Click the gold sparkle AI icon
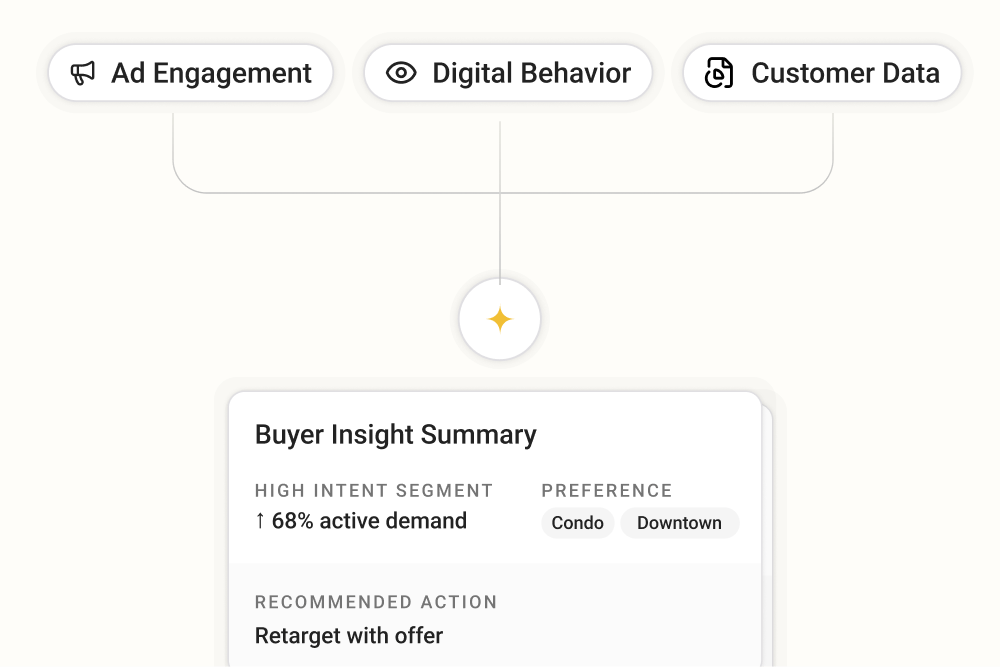Viewport: 1000px width, 667px height. (x=500, y=319)
